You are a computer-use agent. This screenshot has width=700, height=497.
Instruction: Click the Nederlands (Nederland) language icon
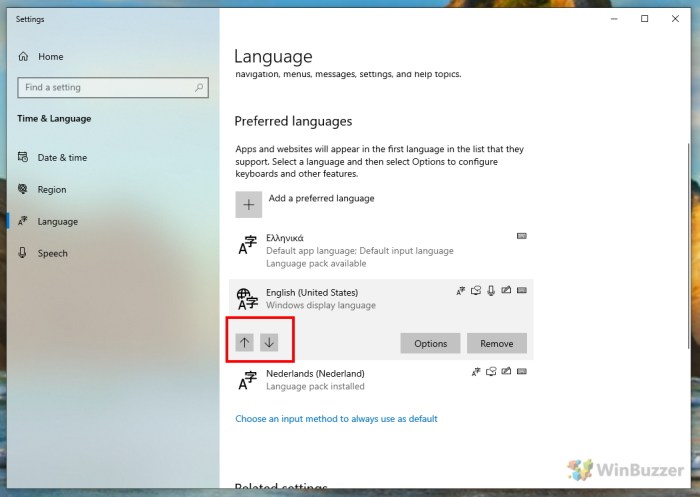tap(248, 380)
